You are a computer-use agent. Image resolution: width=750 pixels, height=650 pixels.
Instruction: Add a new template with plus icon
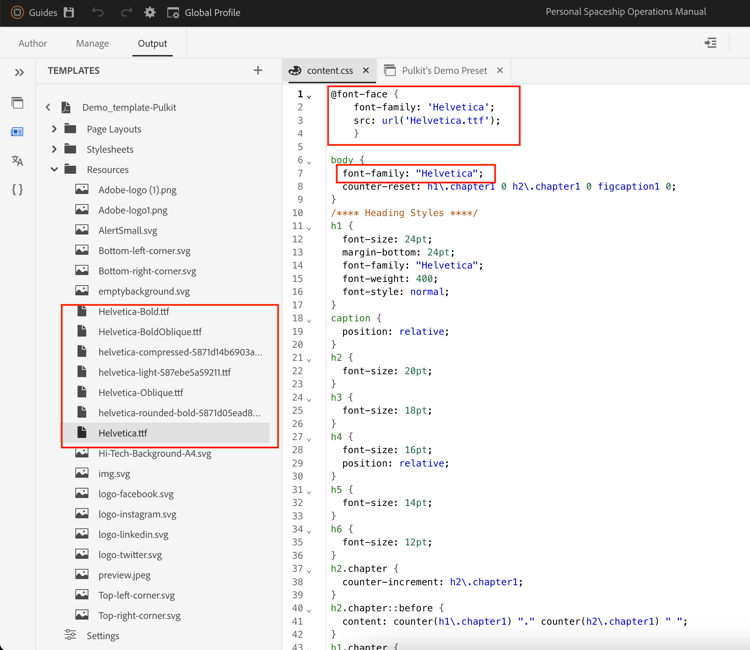[x=258, y=71]
